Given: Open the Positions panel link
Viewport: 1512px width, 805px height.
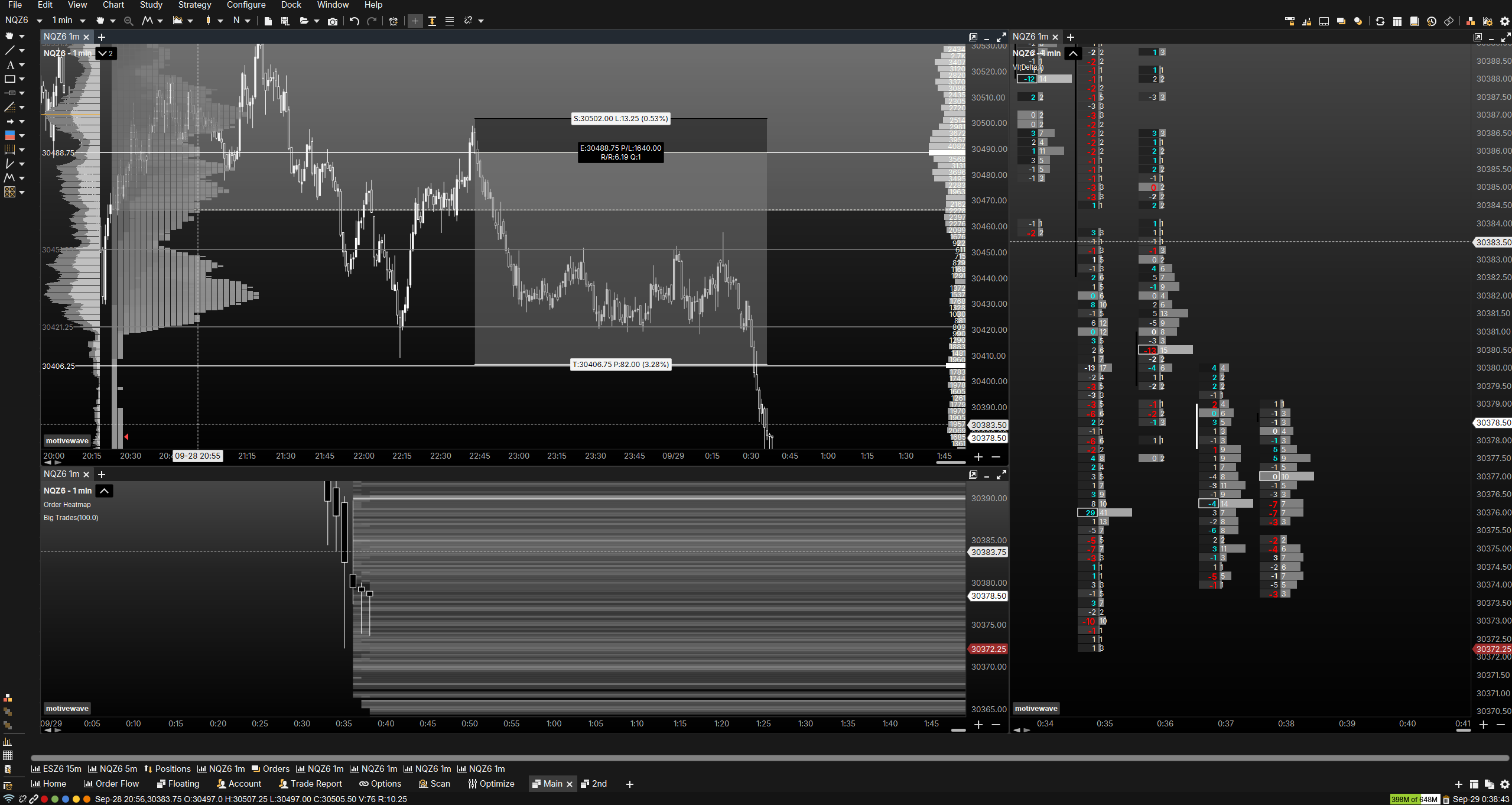Looking at the screenshot, I should (167, 769).
